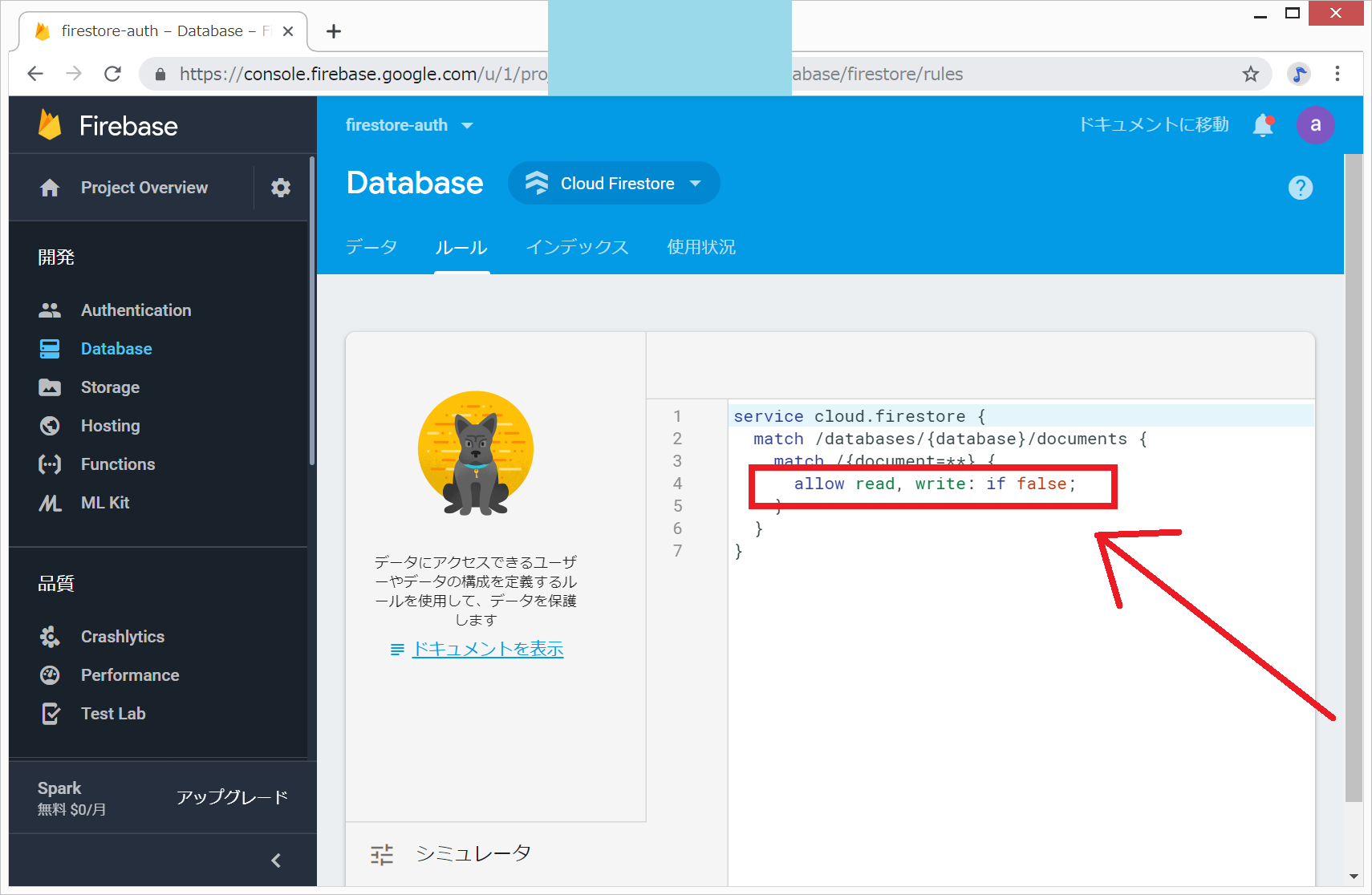Viewport: 1372px width, 895px height.
Task: Click the Performance gauge icon
Action: (x=50, y=675)
